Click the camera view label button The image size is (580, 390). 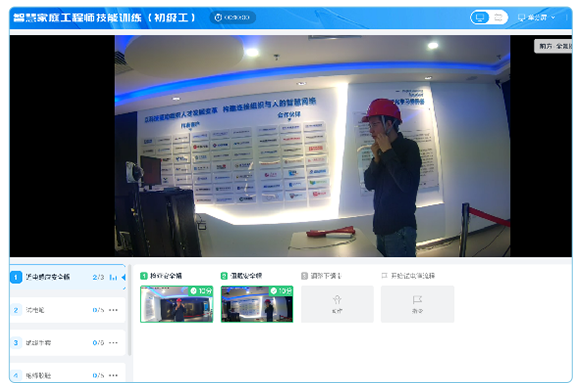click(553, 46)
